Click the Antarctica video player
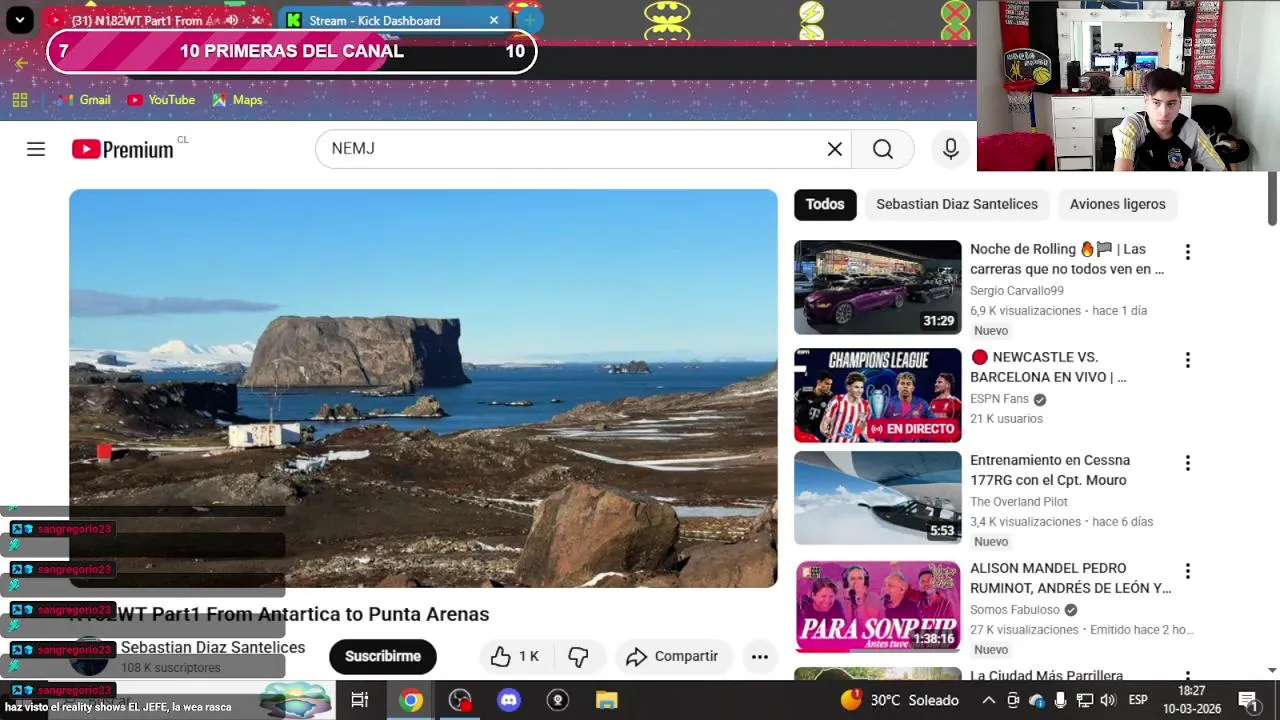This screenshot has height=720, width=1280. click(423, 388)
